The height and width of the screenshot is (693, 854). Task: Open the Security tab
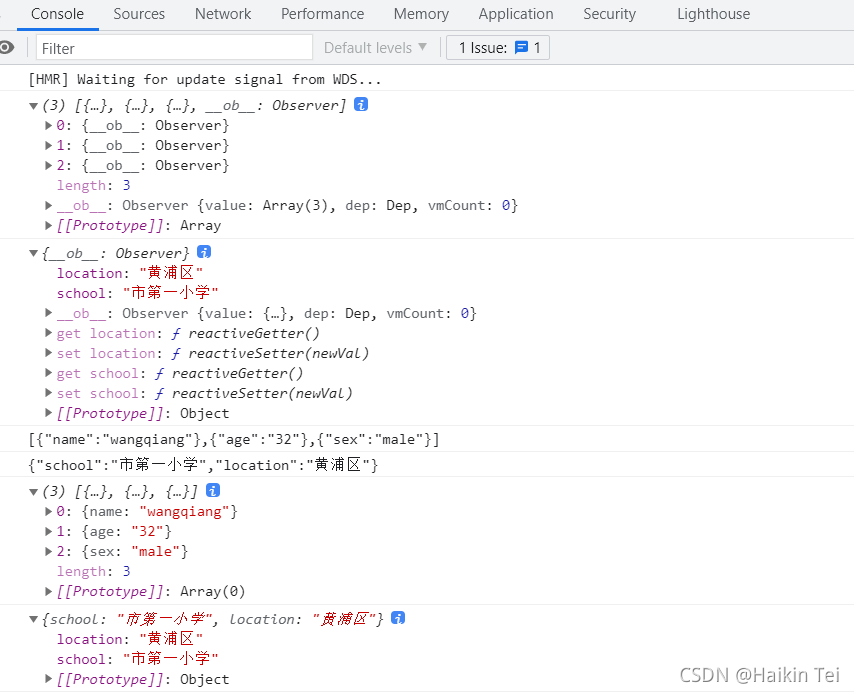click(609, 14)
